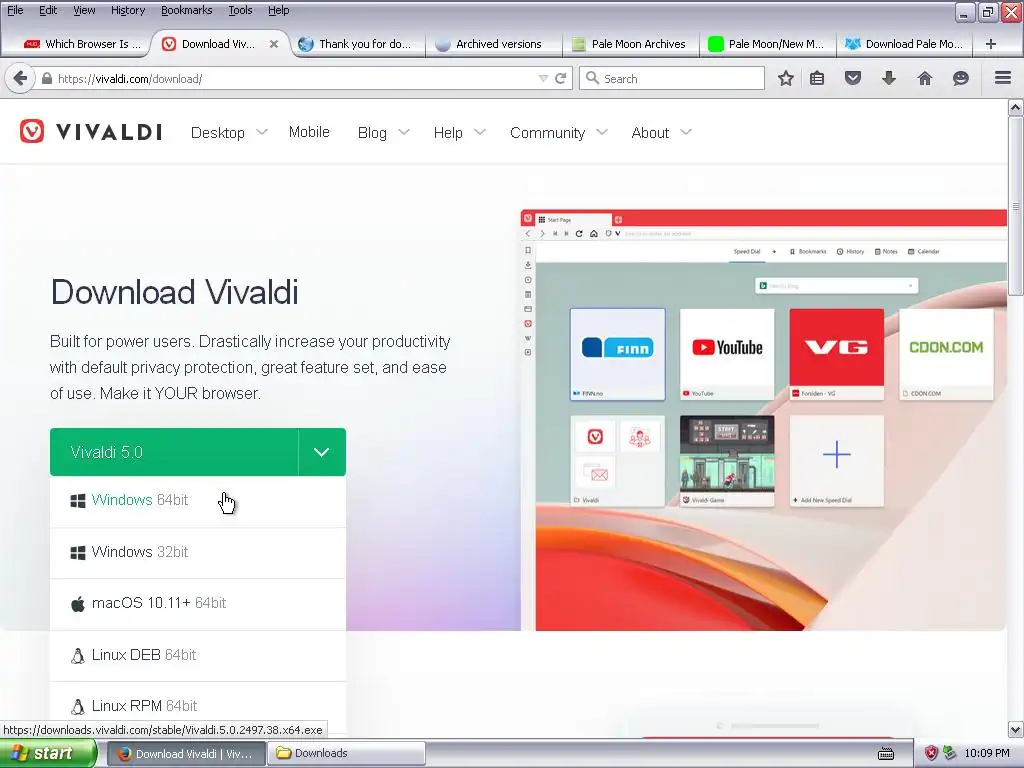Switch to the Which Browser Is tab

pos(82,44)
